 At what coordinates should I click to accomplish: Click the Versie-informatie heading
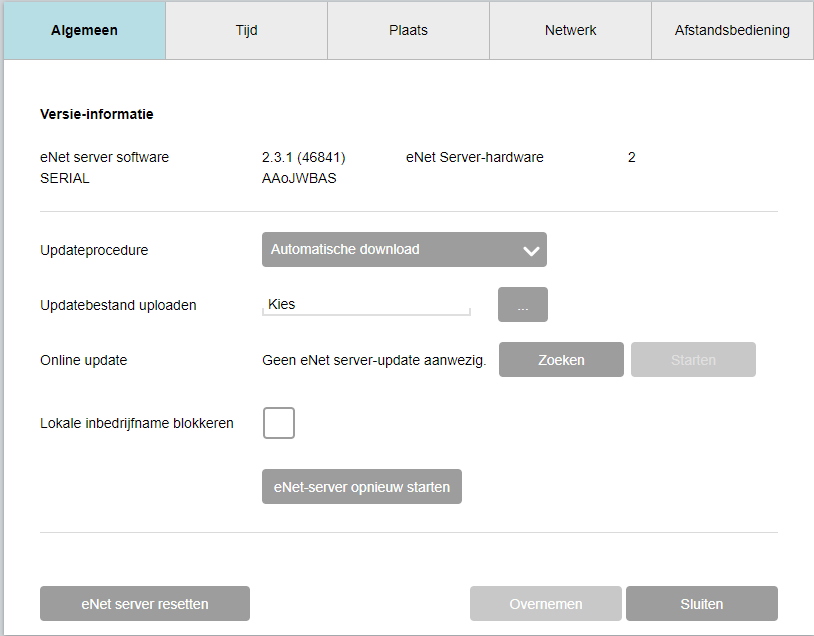coord(97,114)
